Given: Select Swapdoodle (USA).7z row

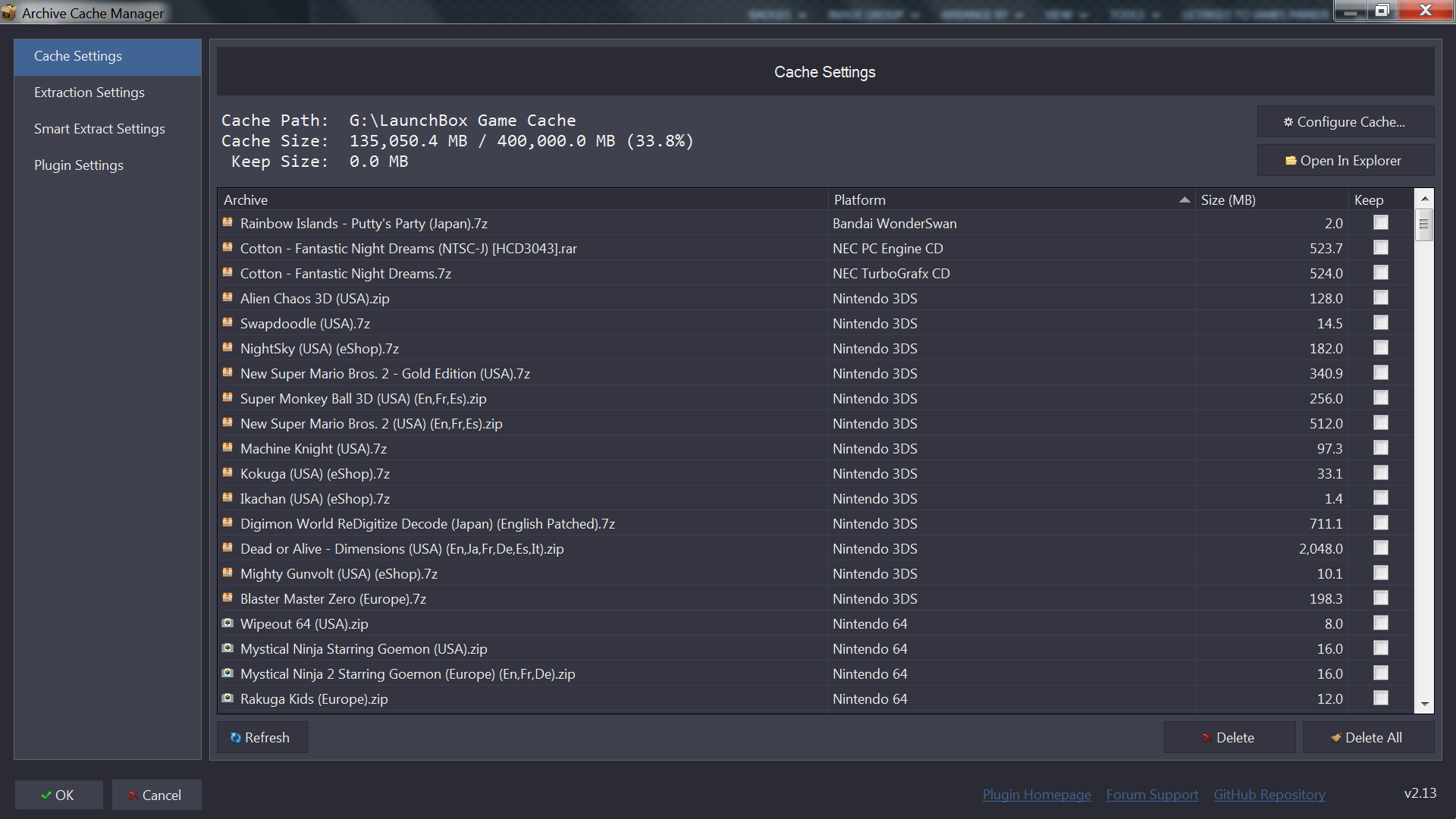Looking at the screenshot, I should click(x=816, y=323).
